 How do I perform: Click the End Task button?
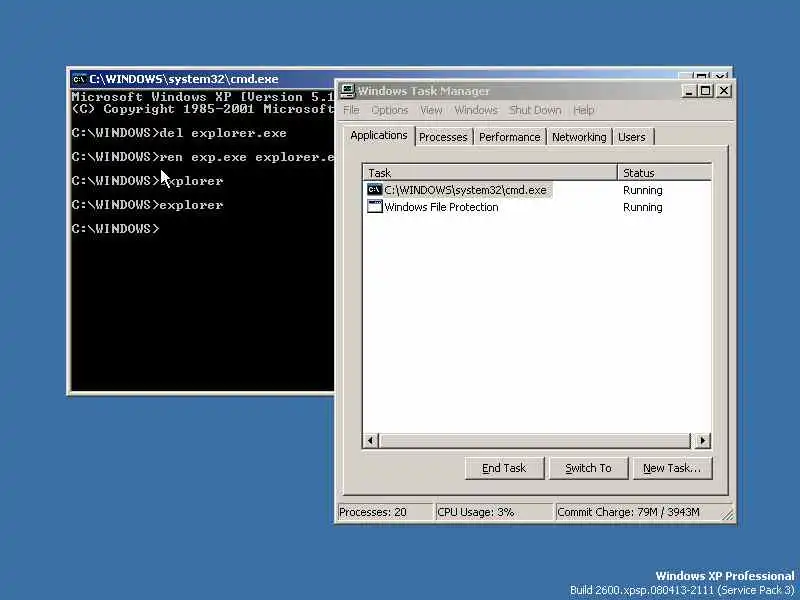click(504, 468)
